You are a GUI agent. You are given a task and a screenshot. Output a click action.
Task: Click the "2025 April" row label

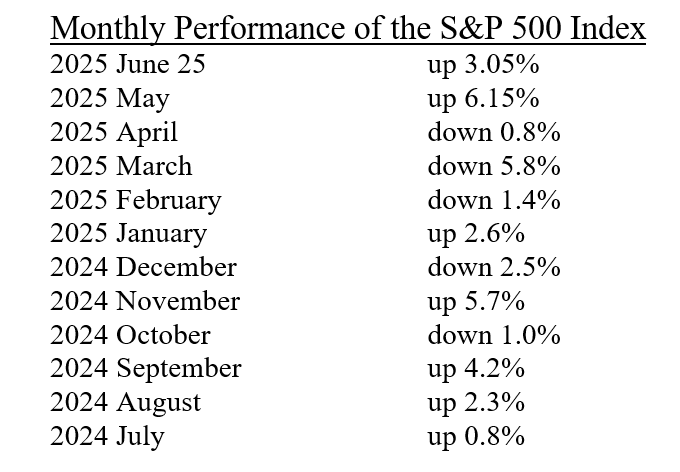click(113, 132)
